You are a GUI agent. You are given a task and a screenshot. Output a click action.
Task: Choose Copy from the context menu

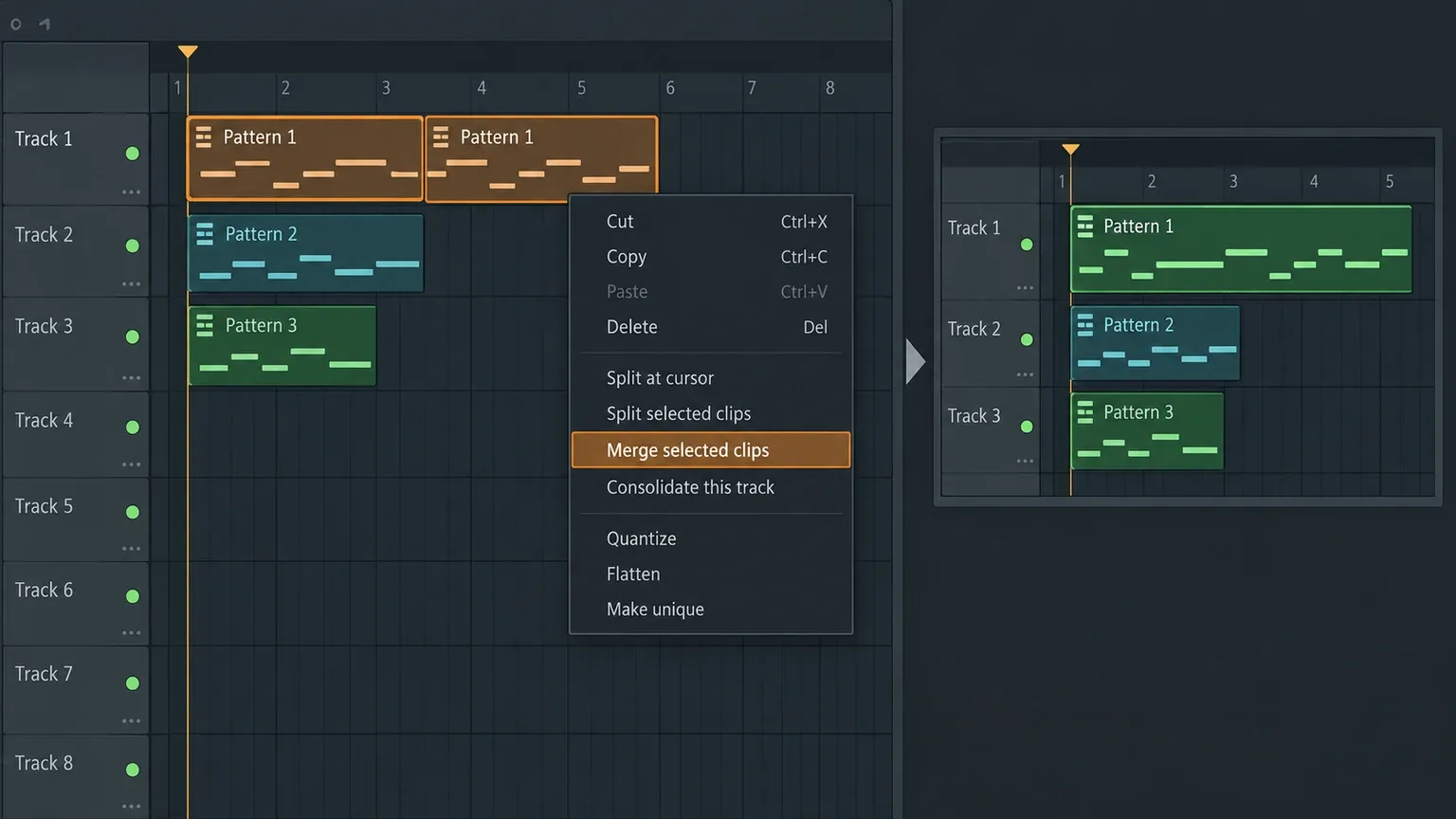(x=711, y=257)
